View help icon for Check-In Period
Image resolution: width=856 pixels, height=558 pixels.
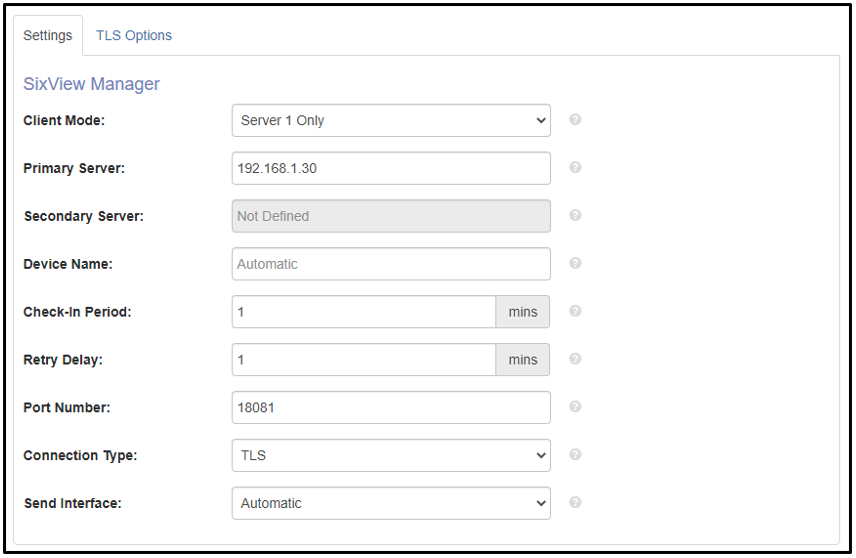point(575,311)
